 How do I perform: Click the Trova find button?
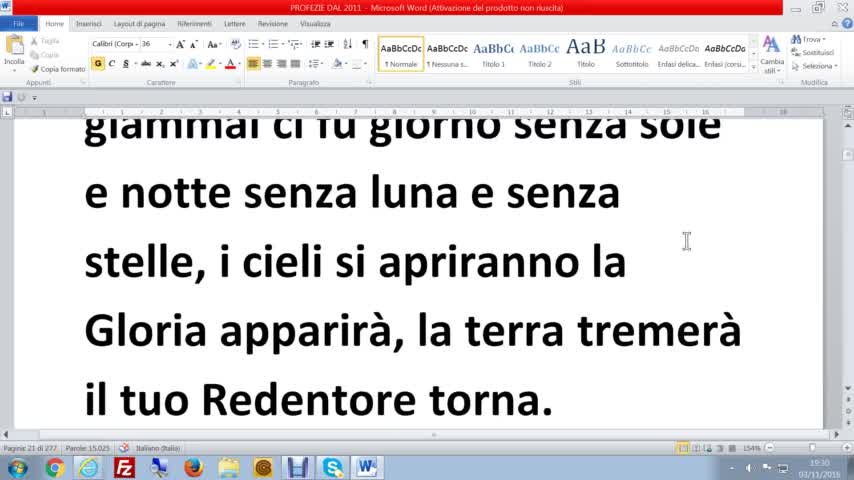point(809,39)
